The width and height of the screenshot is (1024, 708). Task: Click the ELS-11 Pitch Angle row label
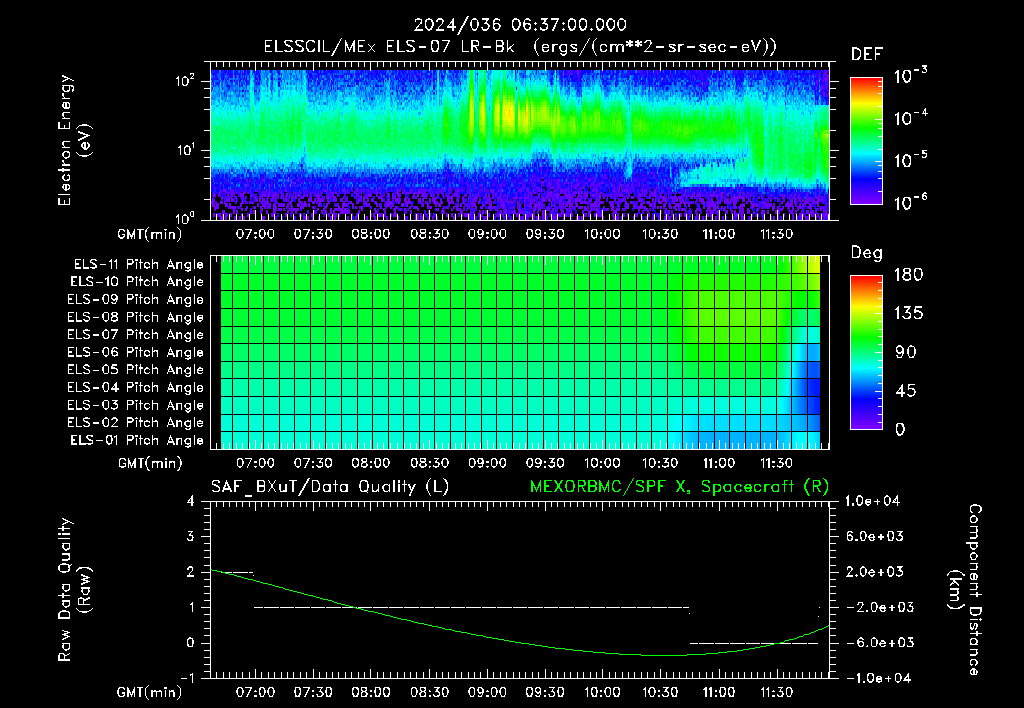click(x=138, y=265)
